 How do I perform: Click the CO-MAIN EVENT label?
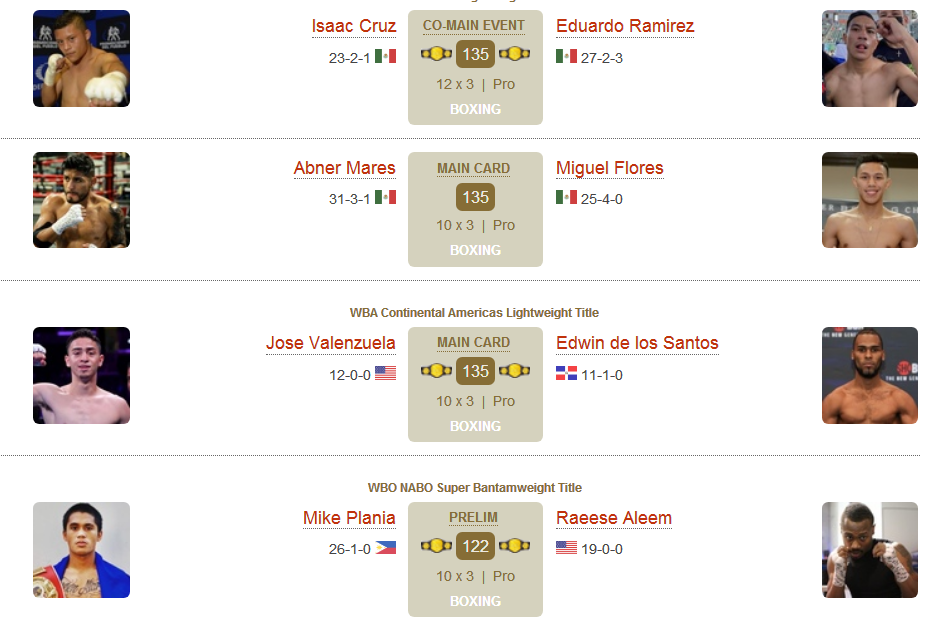tap(473, 26)
